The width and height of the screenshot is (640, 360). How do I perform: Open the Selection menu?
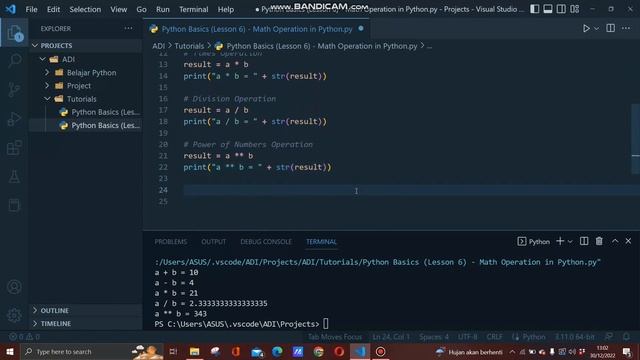click(x=85, y=9)
